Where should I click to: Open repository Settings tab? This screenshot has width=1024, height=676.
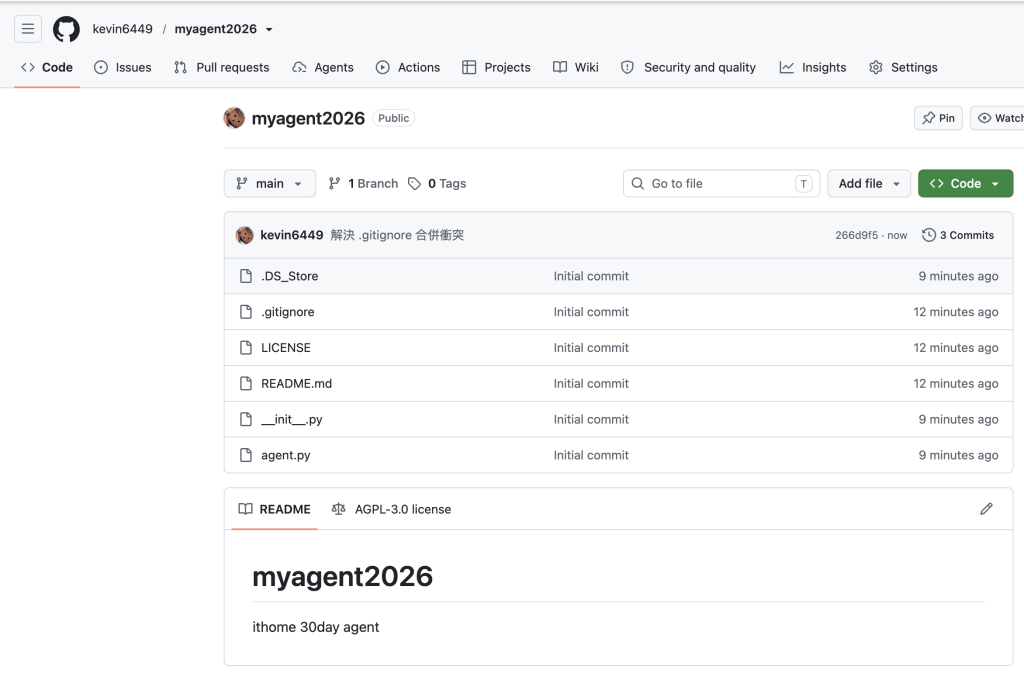[904, 67]
